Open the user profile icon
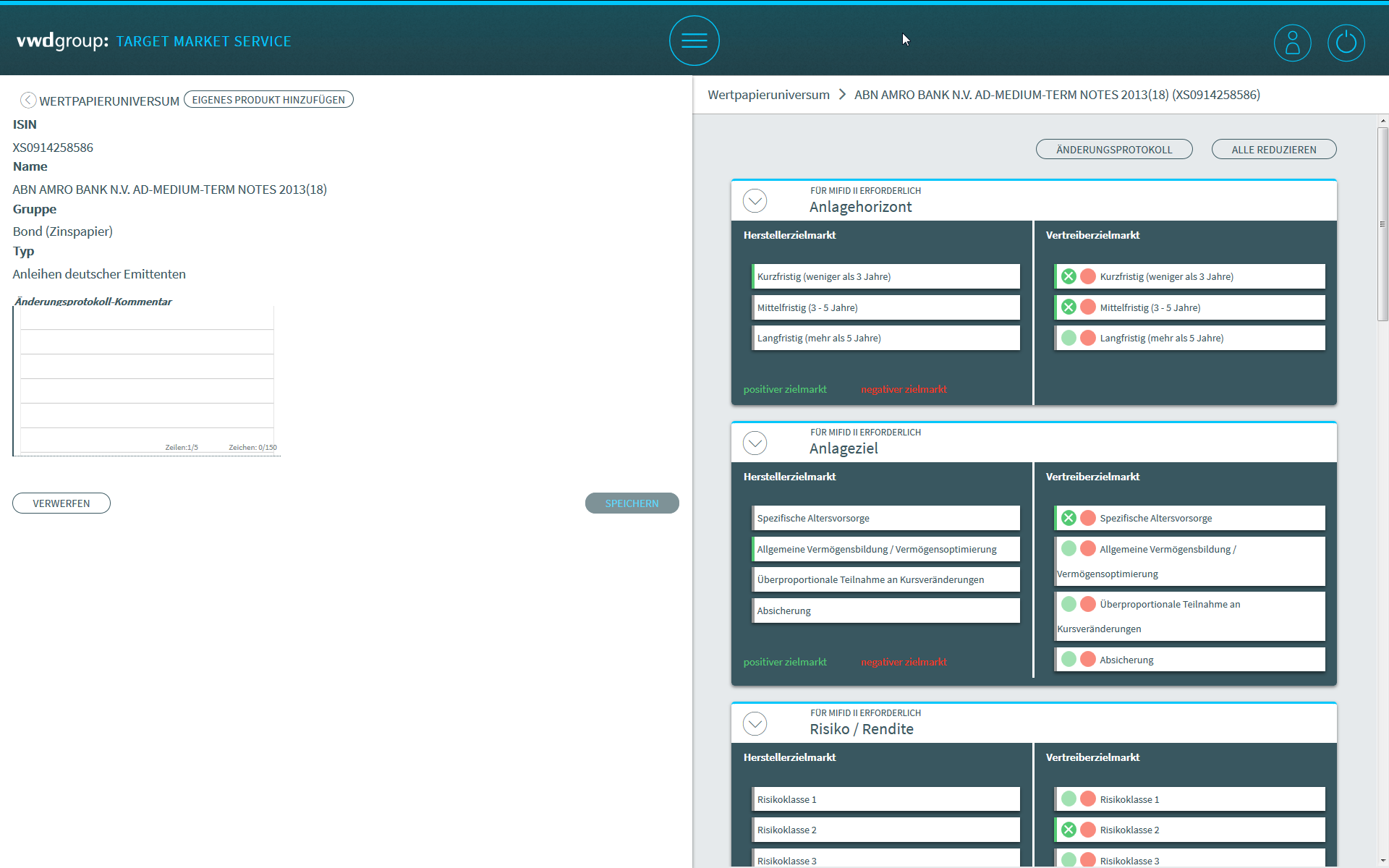This screenshot has height=868, width=1389. click(1292, 43)
